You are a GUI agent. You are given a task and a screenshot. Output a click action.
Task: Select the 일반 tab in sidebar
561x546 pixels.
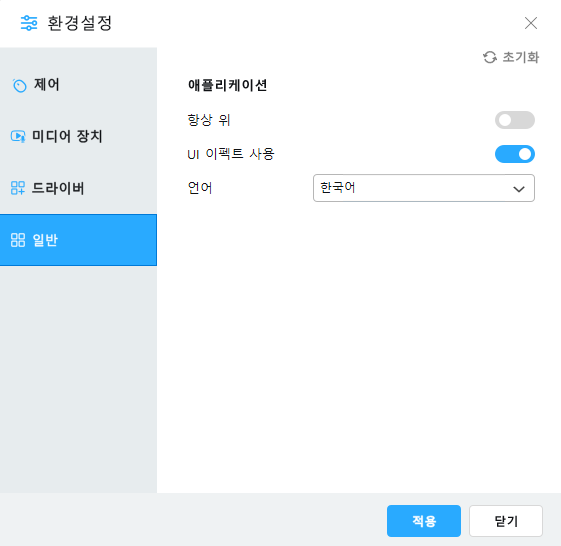(78, 240)
